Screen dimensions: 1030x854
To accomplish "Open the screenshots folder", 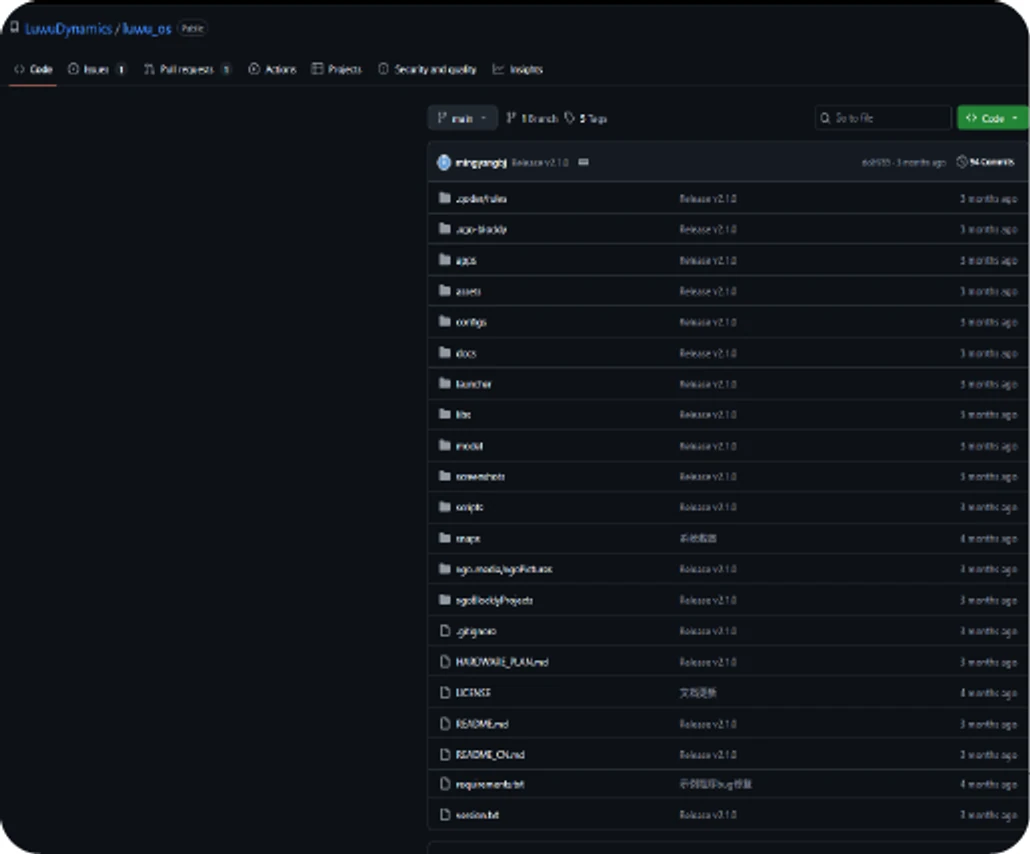I will (480, 476).
